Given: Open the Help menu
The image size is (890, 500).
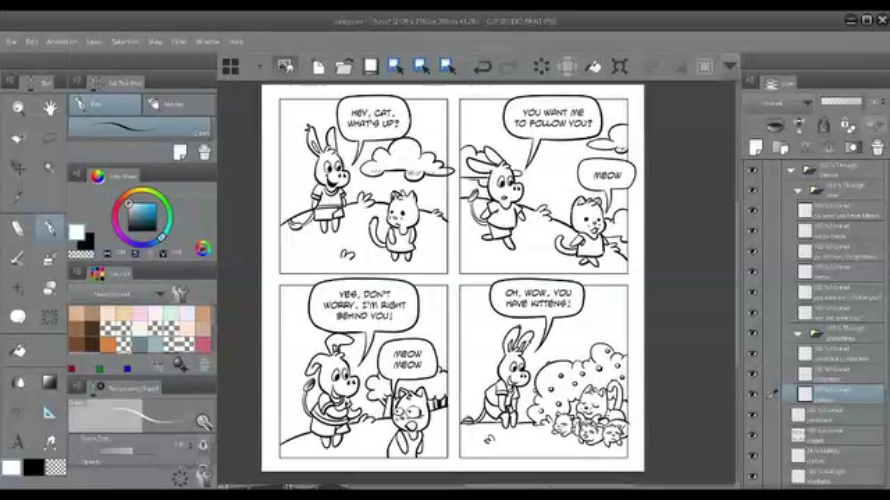Looking at the screenshot, I should (236, 41).
